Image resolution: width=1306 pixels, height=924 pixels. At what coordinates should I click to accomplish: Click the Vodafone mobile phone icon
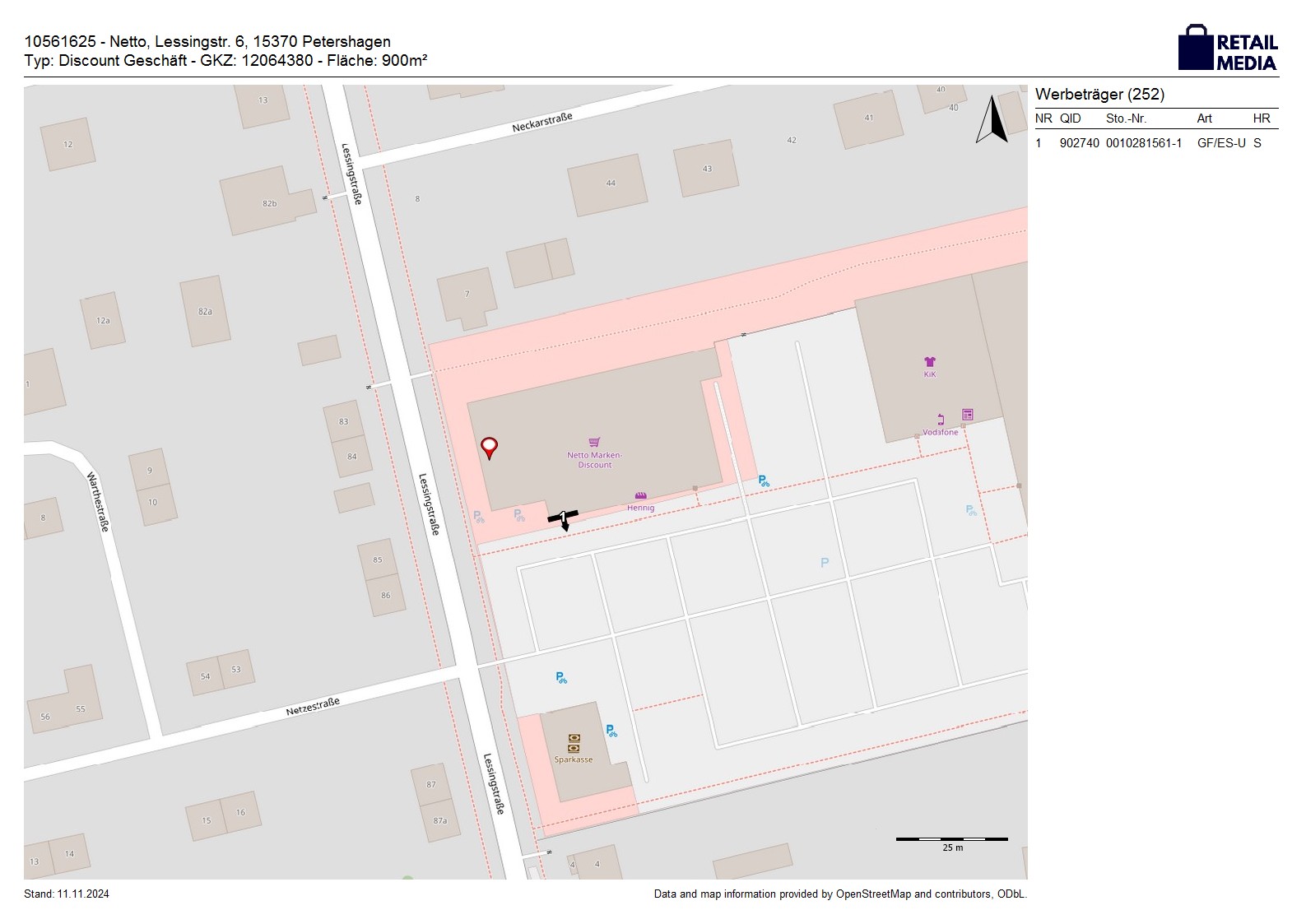tap(941, 420)
